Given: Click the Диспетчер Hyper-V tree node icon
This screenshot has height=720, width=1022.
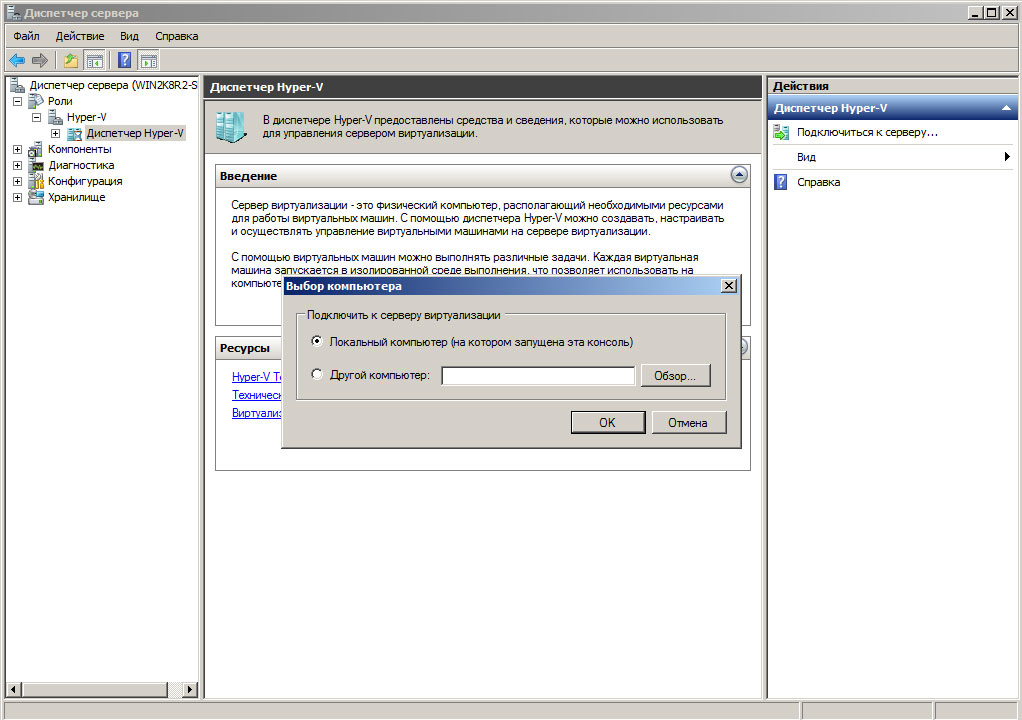Looking at the screenshot, I should [x=74, y=134].
